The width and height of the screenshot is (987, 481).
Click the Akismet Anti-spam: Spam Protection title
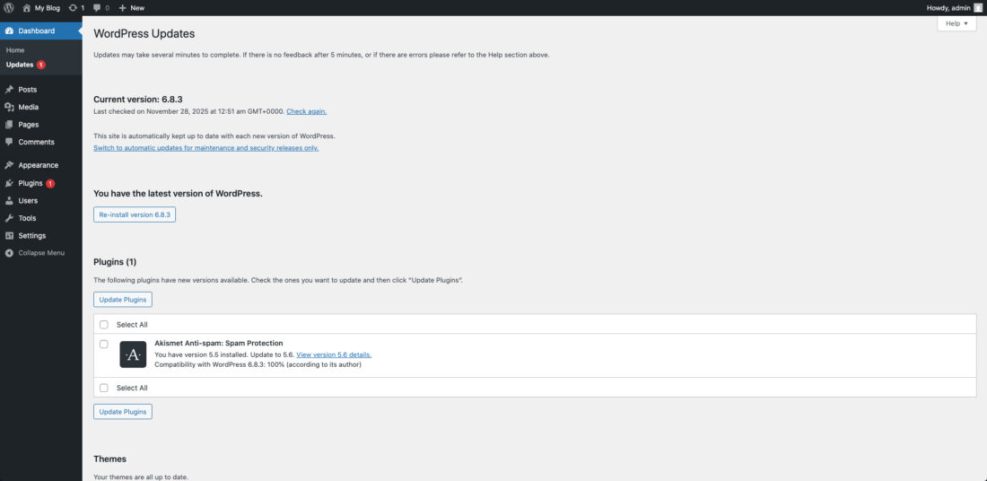[x=218, y=343]
